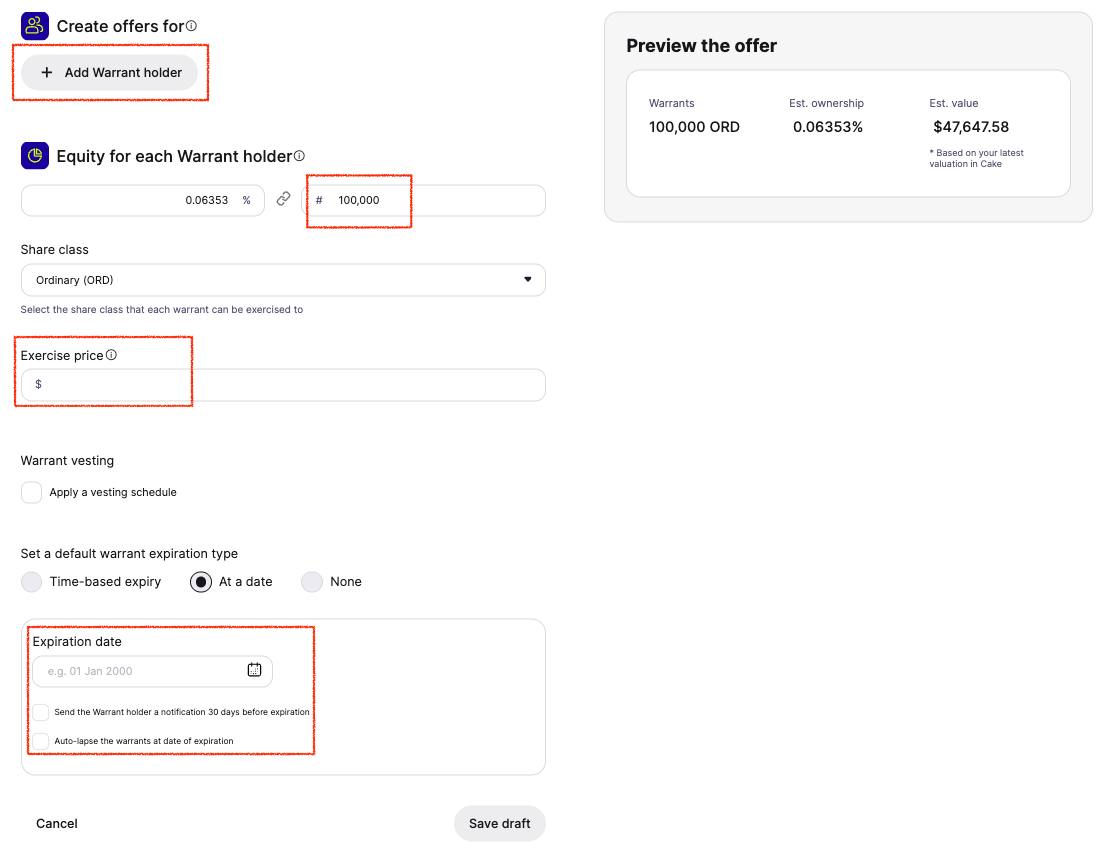Choose None as warrant expiration type

312,582
